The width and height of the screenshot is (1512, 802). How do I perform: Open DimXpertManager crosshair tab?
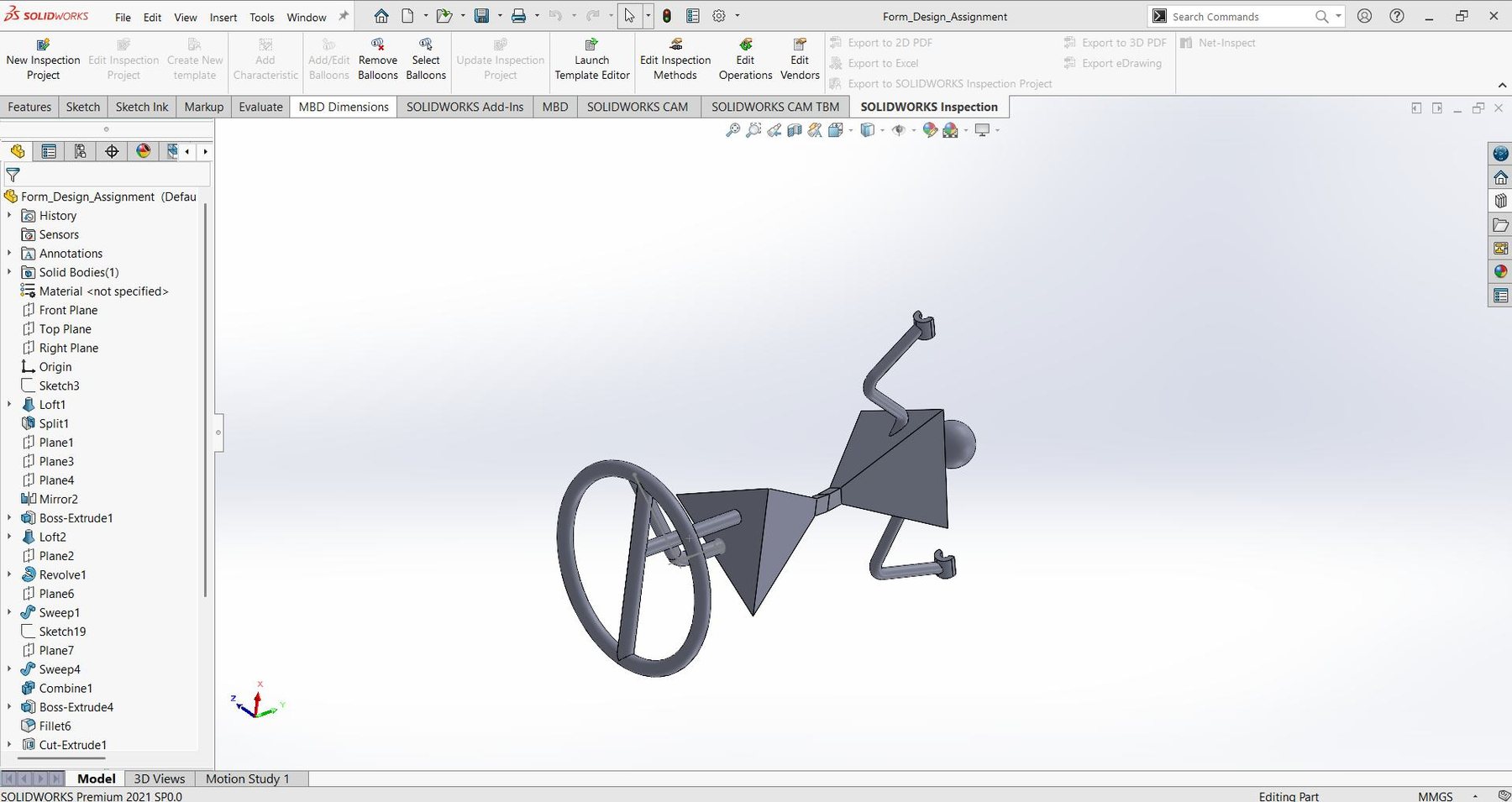click(112, 151)
